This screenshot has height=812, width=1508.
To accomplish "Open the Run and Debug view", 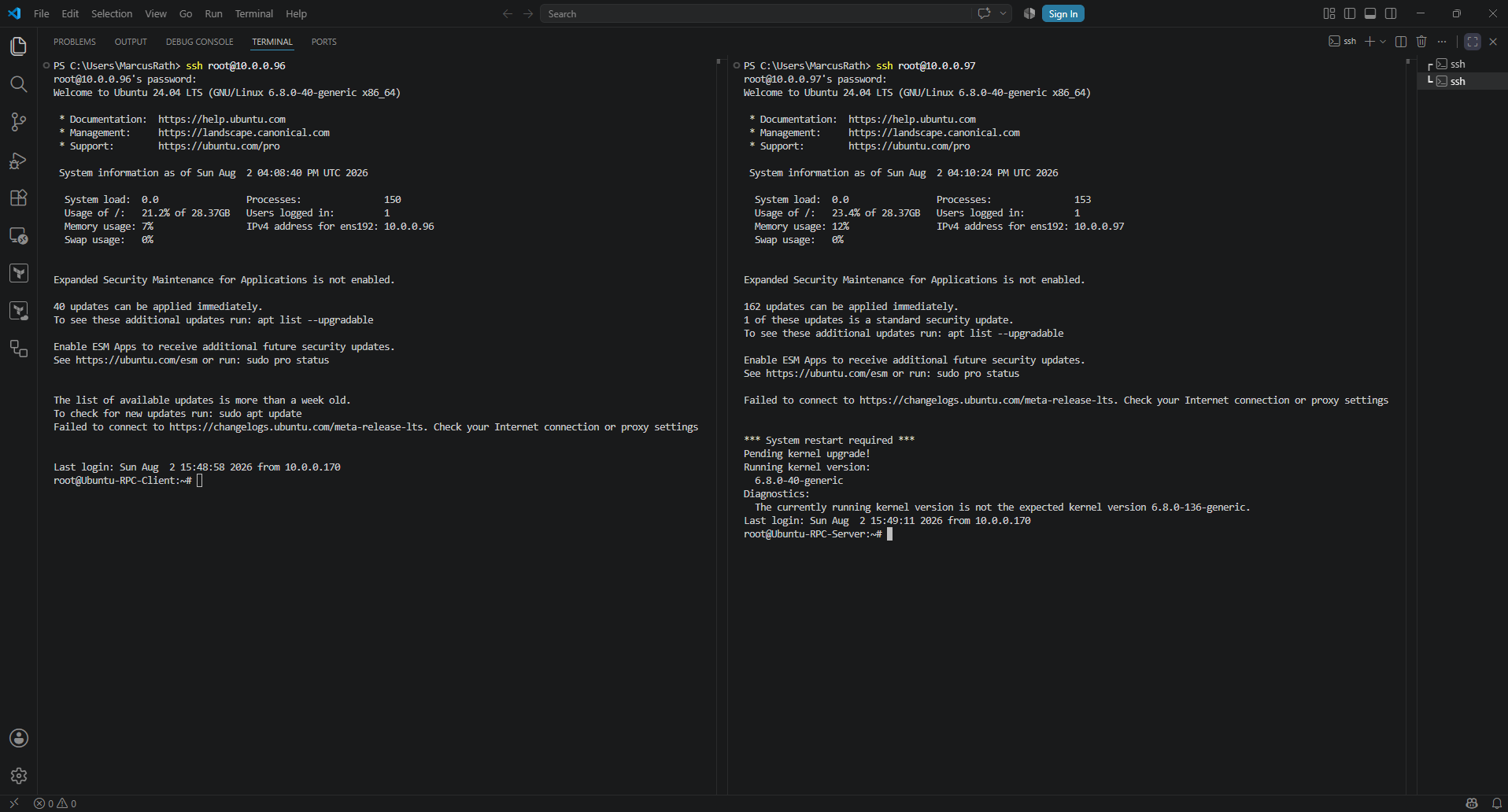I will (x=19, y=160).
